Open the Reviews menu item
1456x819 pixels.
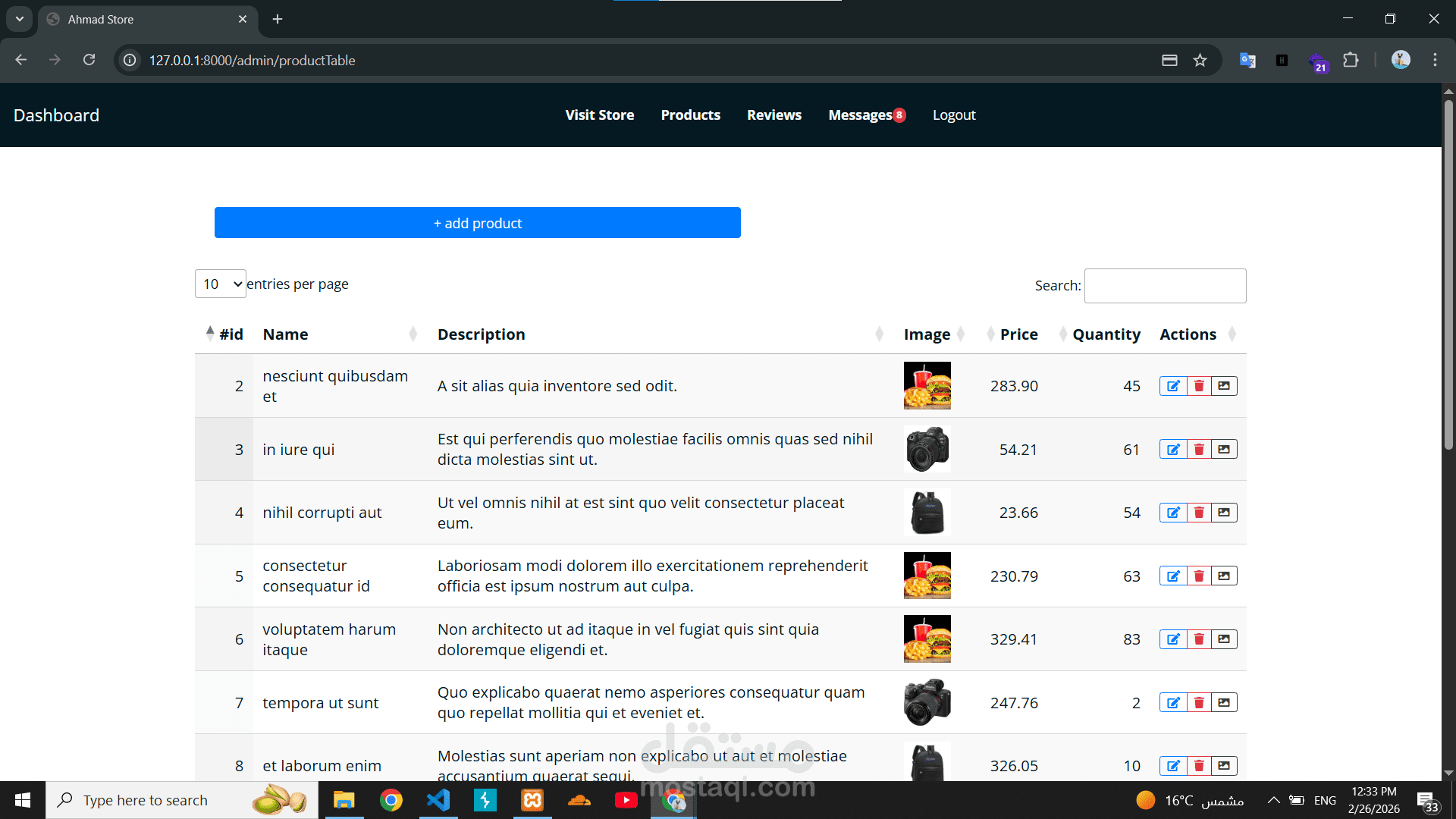tap(773, 115)
